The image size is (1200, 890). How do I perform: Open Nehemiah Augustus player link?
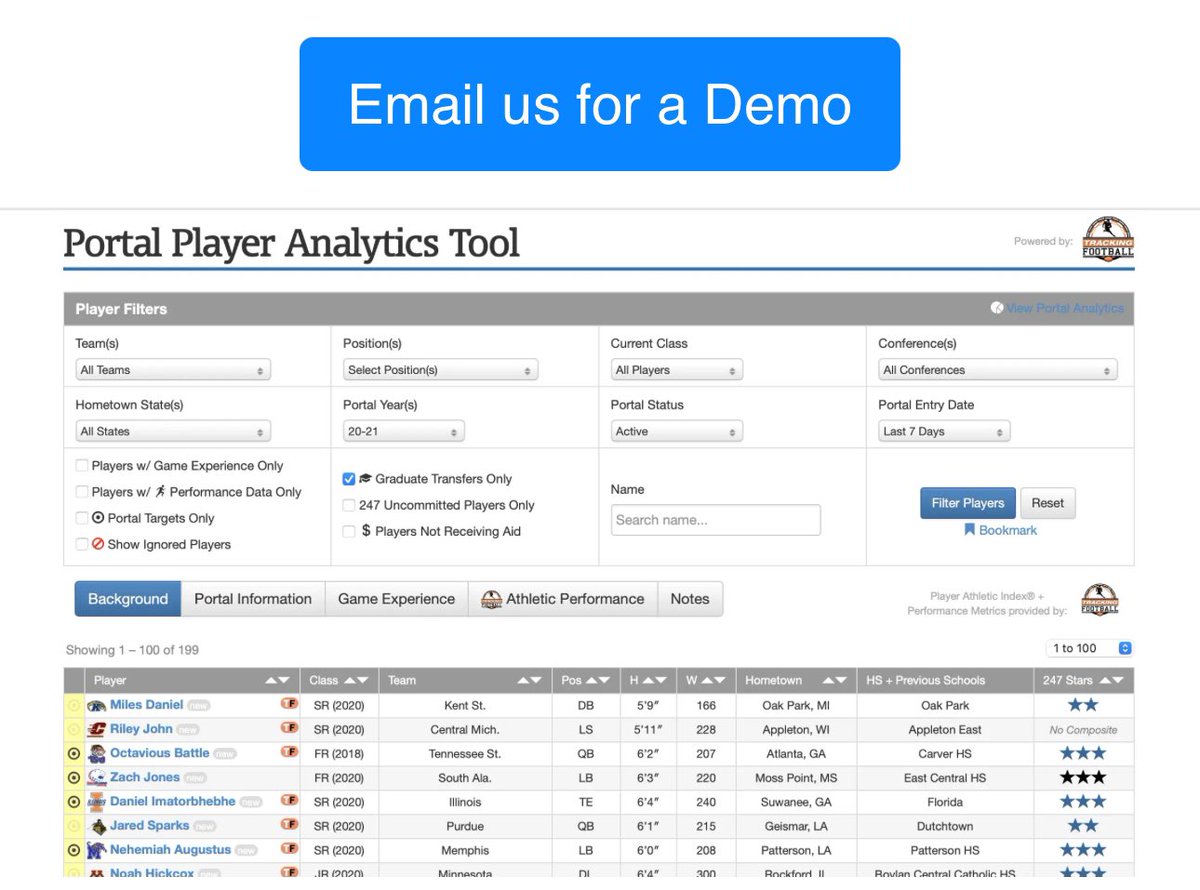point(170,849)
